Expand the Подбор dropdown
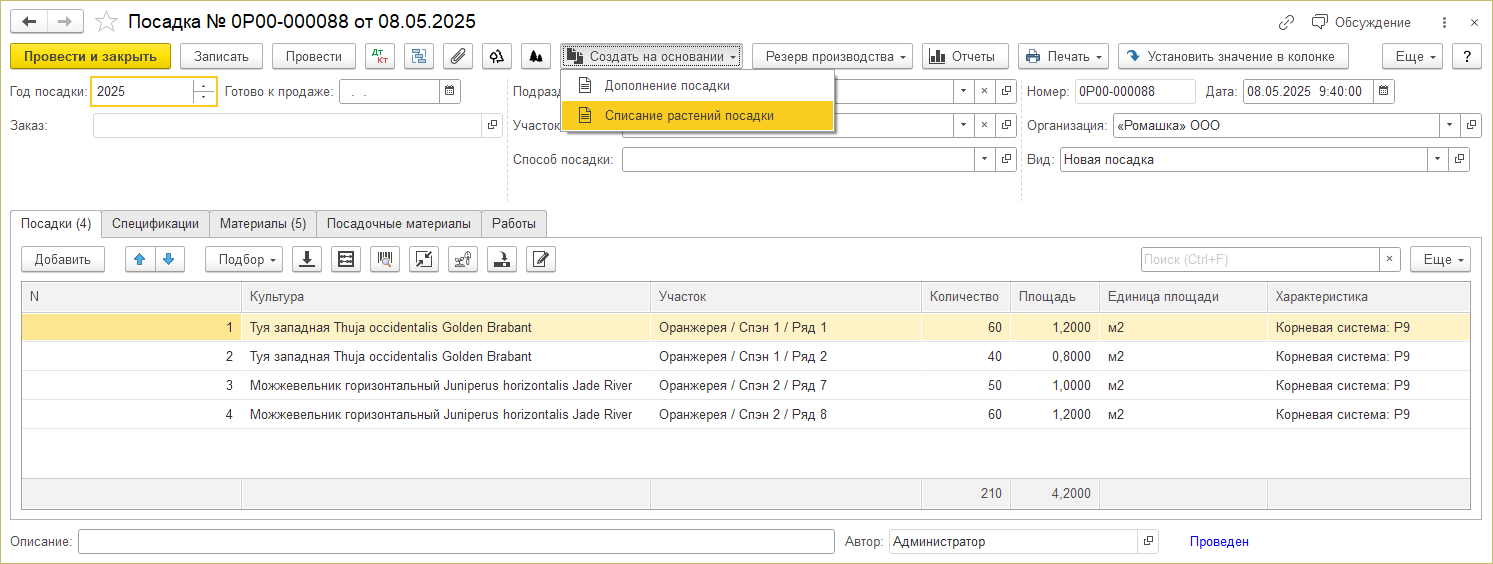 point(244,259)
